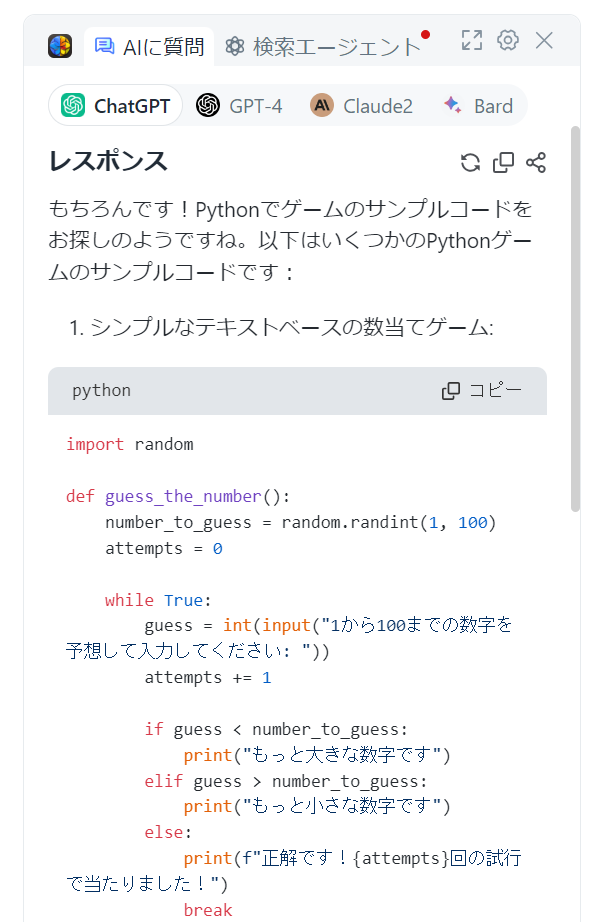Regenerate the response with refresh icon
This screenshot has height=922, width=601.
pos(470,162)
